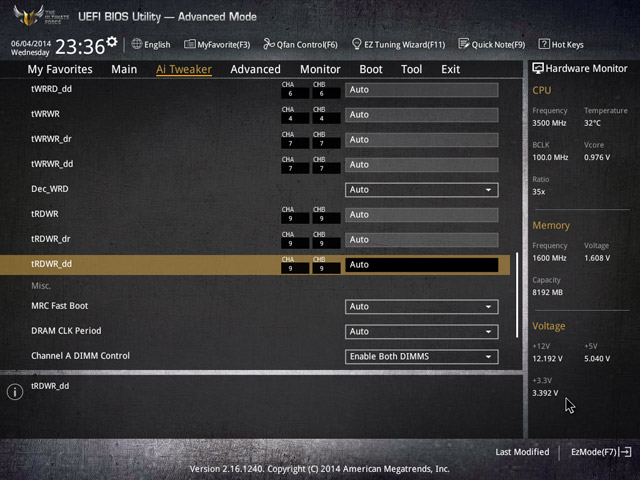Screen dimensions: 640x480
Task: Click tRDWR Auto input field
Action: point(422,215)
